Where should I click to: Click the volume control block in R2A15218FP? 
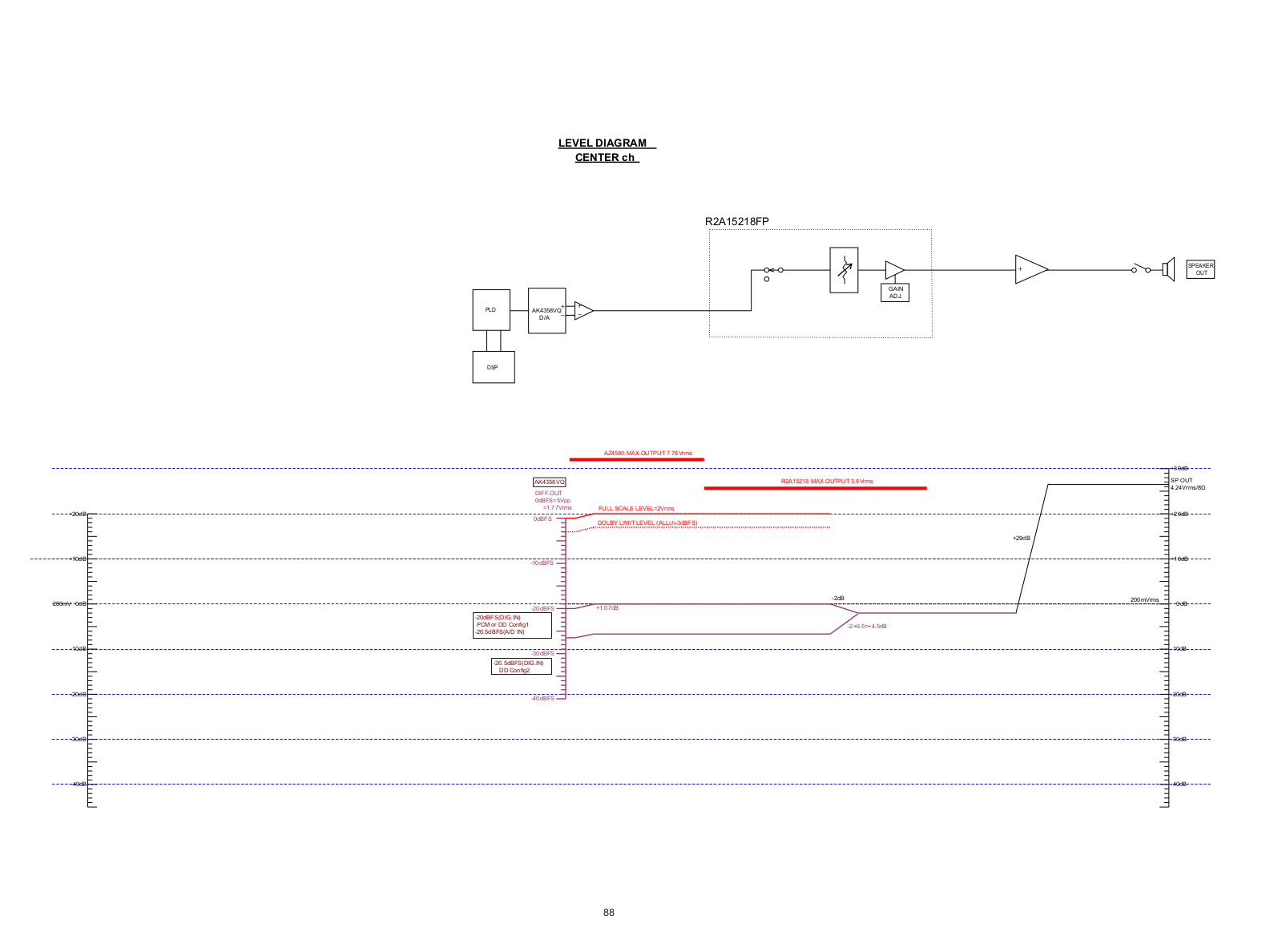(844, 270)
